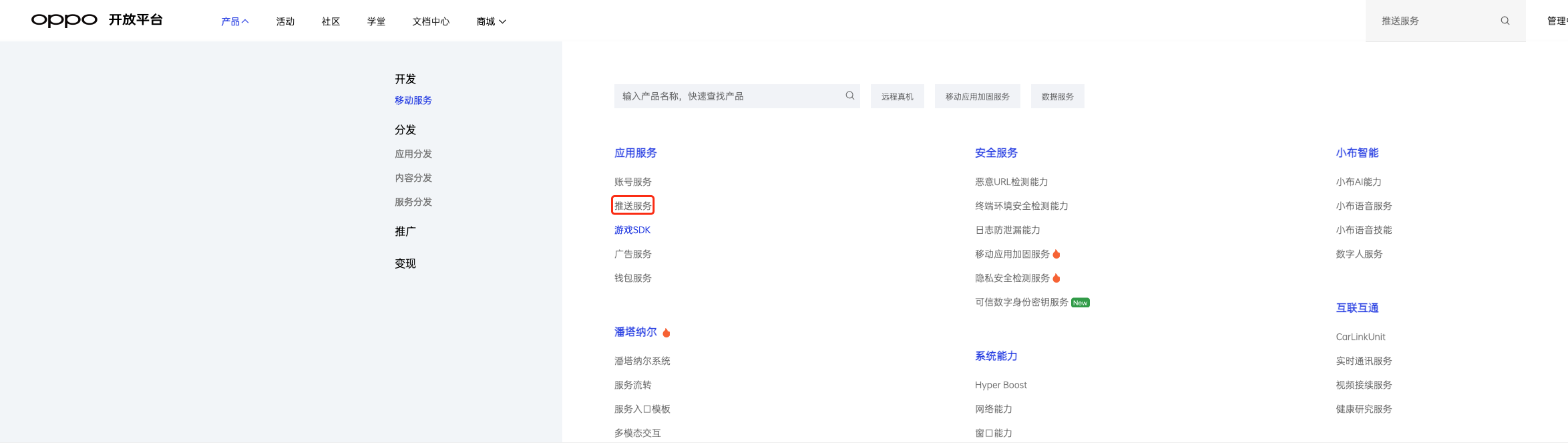Open the 学堂 menu item
This screenshot has height=443, width=1568.
(x=376, y=21)
